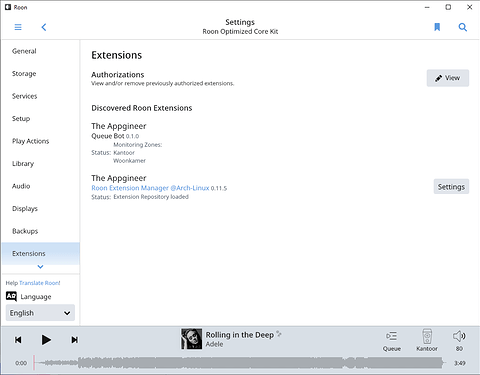Click the Discovered Roon Extensions heading
Viewport: 480px width, 375px height.
142,108
